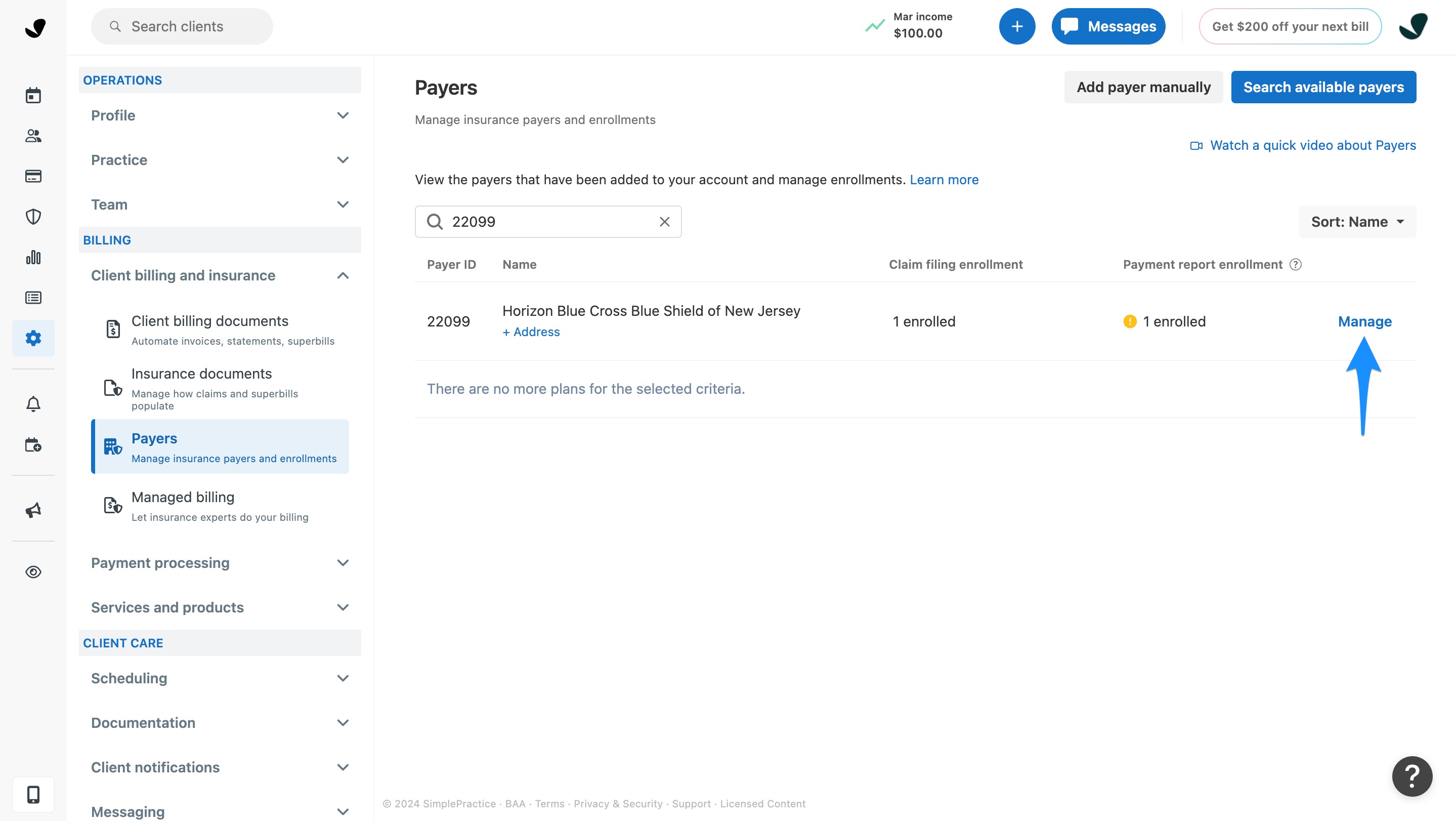Open the Calendar sidebar icon
Image resolution: width=1456 pixels, height=821 pixels.
tap(33, 95)
